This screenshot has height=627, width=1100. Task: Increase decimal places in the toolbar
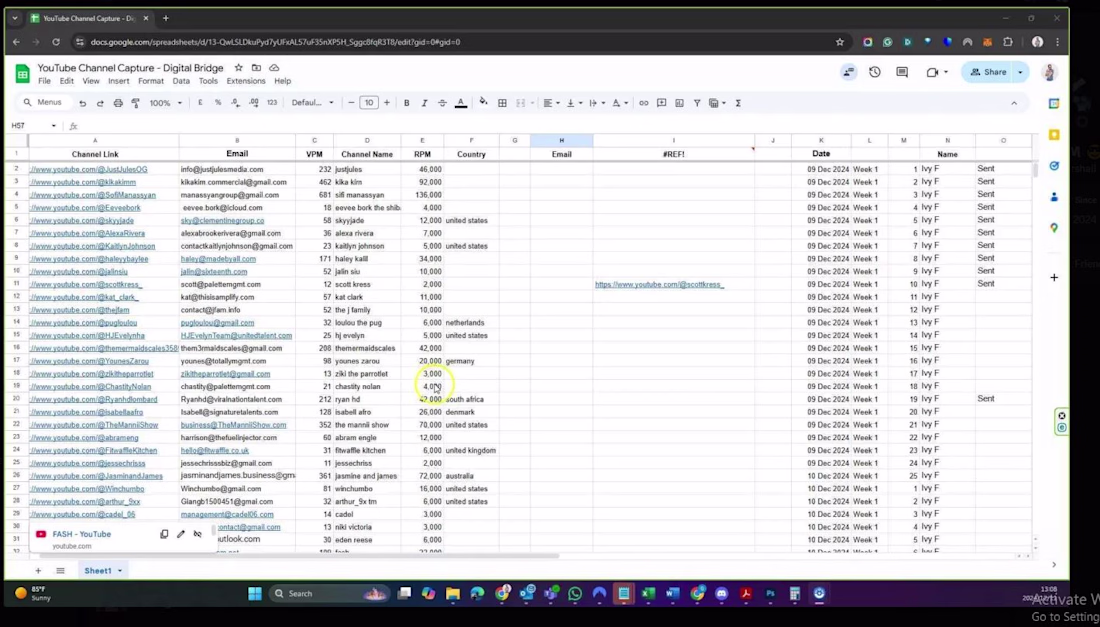tap(253, 102)
